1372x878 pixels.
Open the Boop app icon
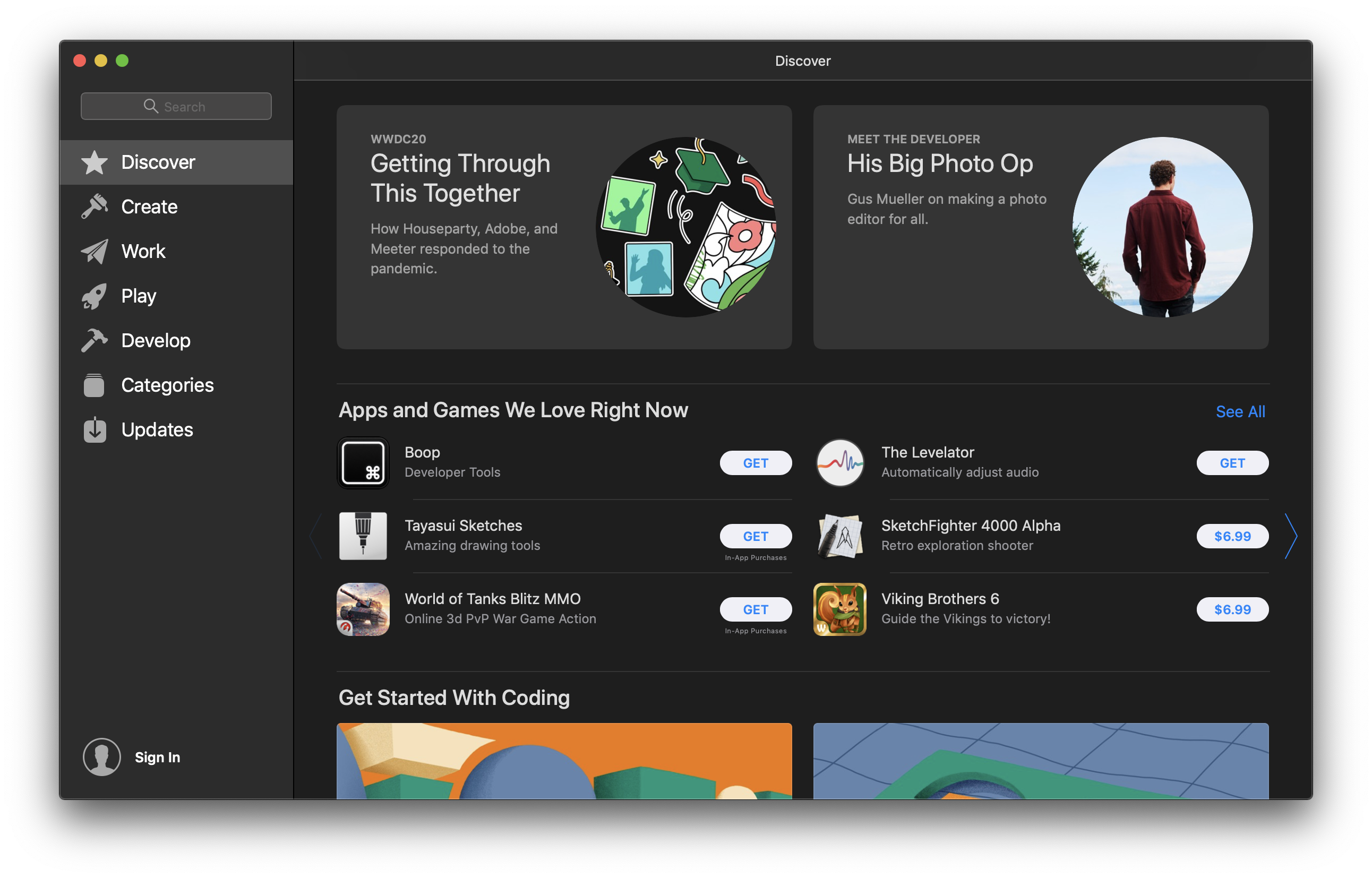tap(363, 462)
